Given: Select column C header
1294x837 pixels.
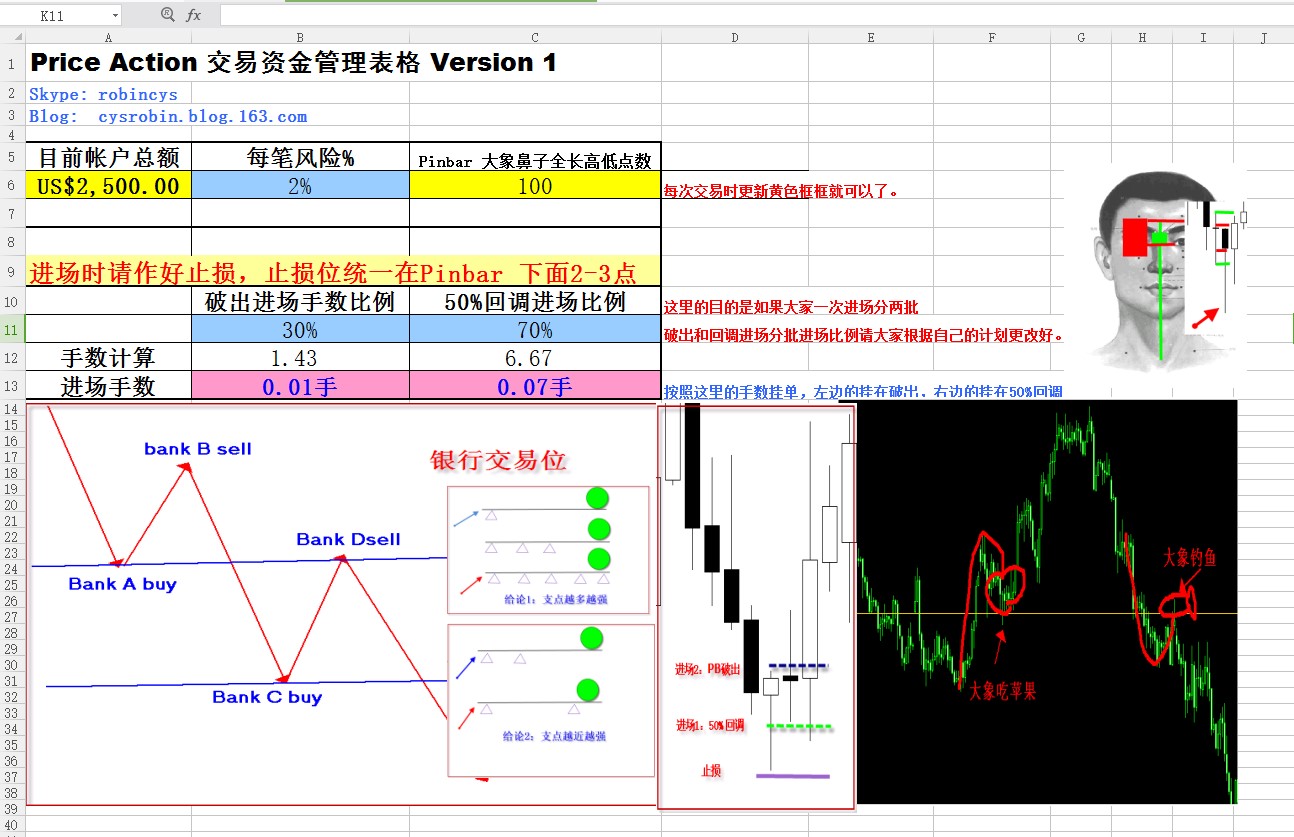Looking at the screenshot, I should pyautogui.click(x=535, y=38).
